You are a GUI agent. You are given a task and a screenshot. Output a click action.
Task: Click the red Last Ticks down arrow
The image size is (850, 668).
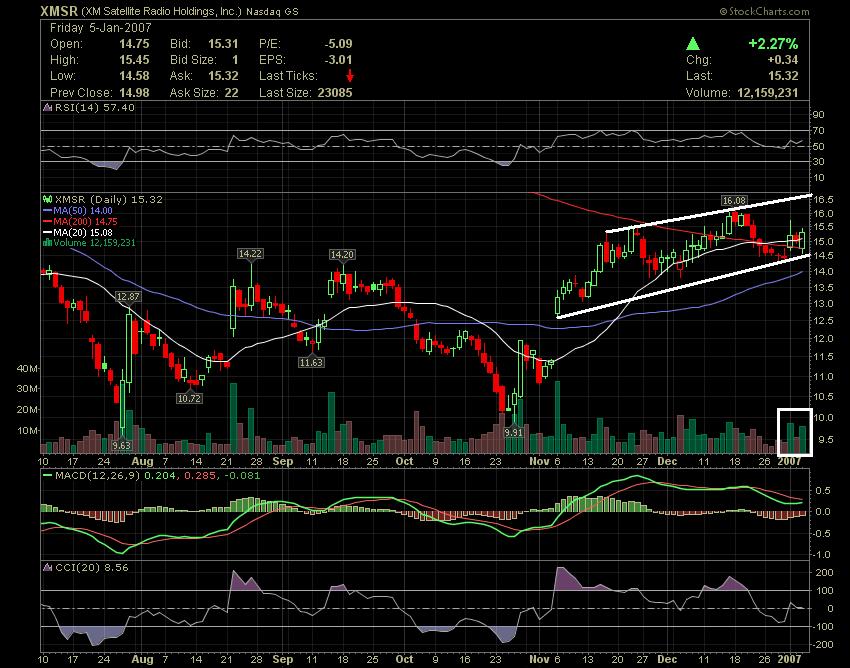[350, 75]
